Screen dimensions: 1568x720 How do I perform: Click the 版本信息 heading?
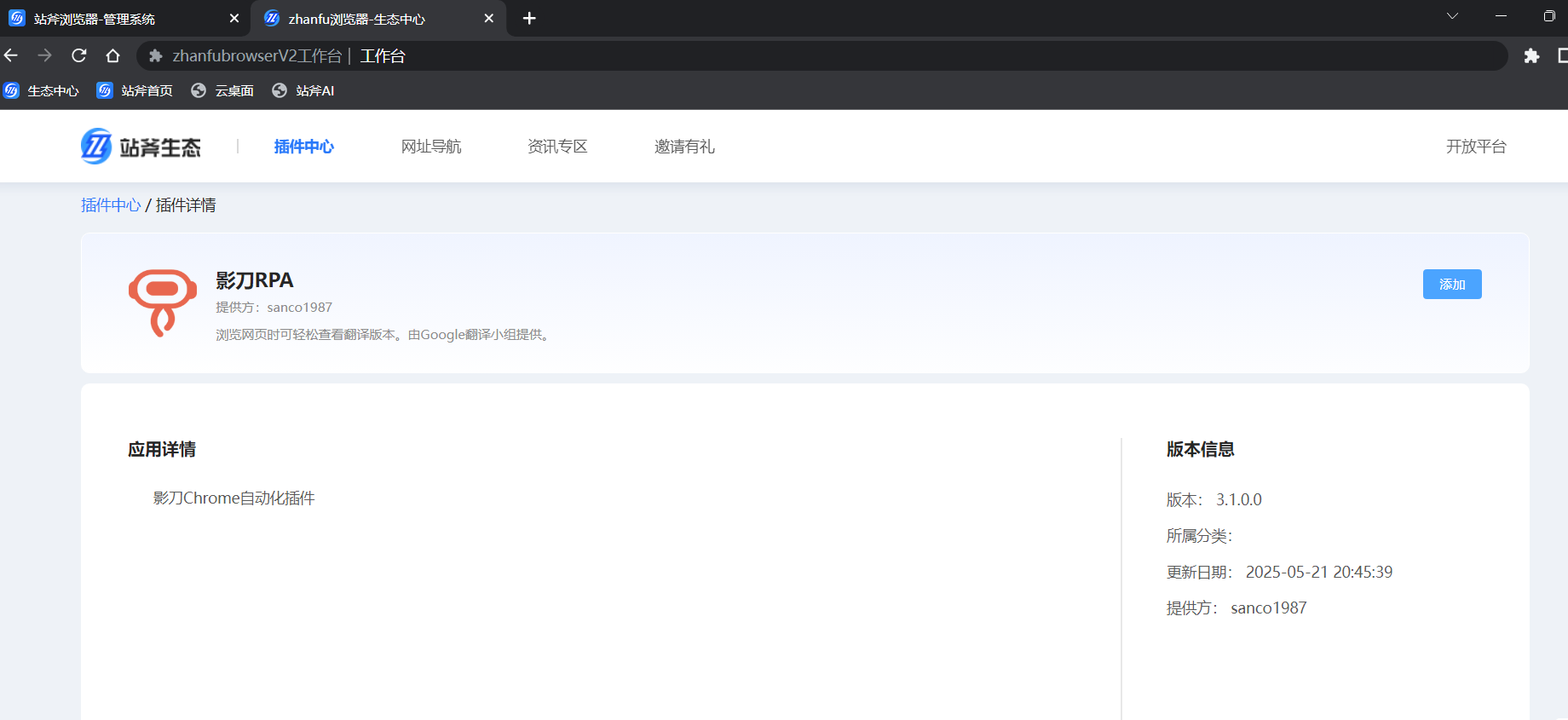[1201, 449]
